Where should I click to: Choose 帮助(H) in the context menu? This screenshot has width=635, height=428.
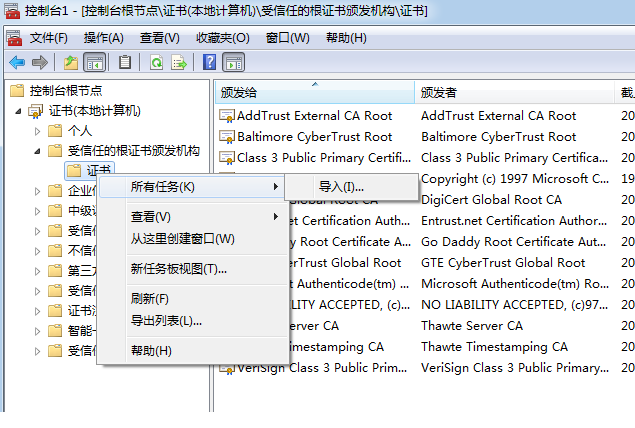[192, 350]
